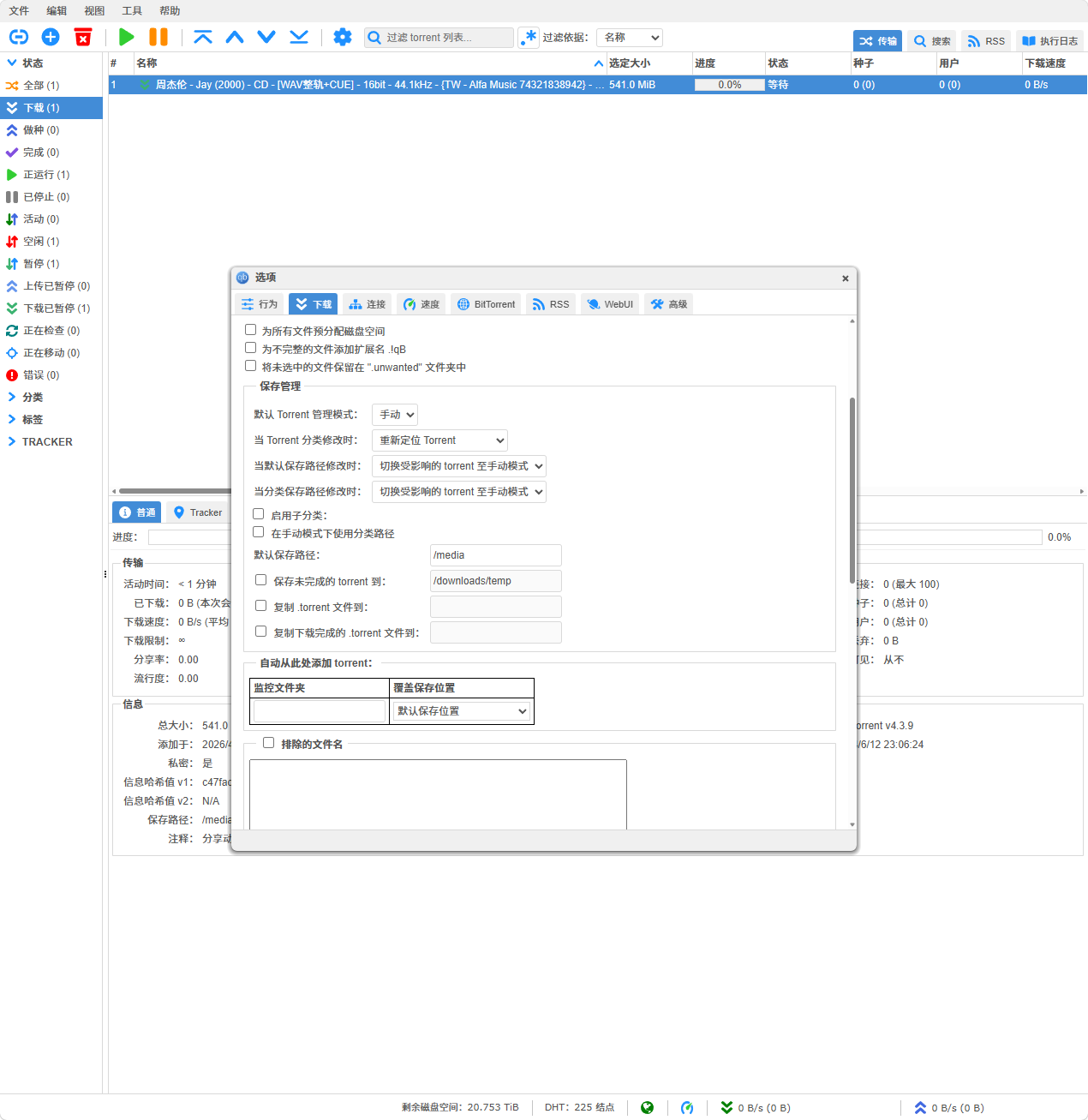The height and width of the screenshot is (1120, 1088).
Task: Open the 默认保存位置 override save location dropdown
Action: 461,711
